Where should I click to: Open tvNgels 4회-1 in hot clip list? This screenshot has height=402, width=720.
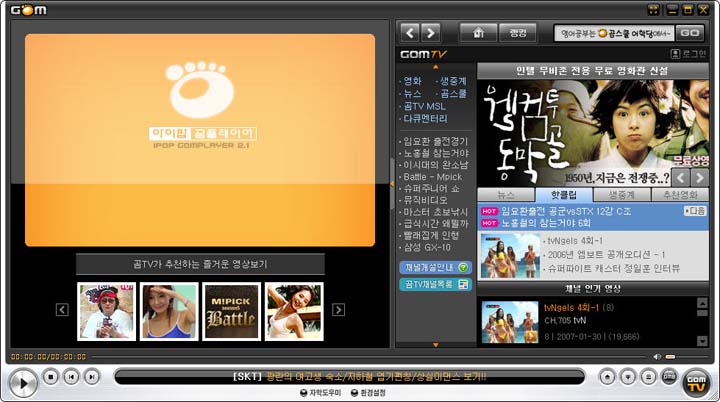[575, 241]
